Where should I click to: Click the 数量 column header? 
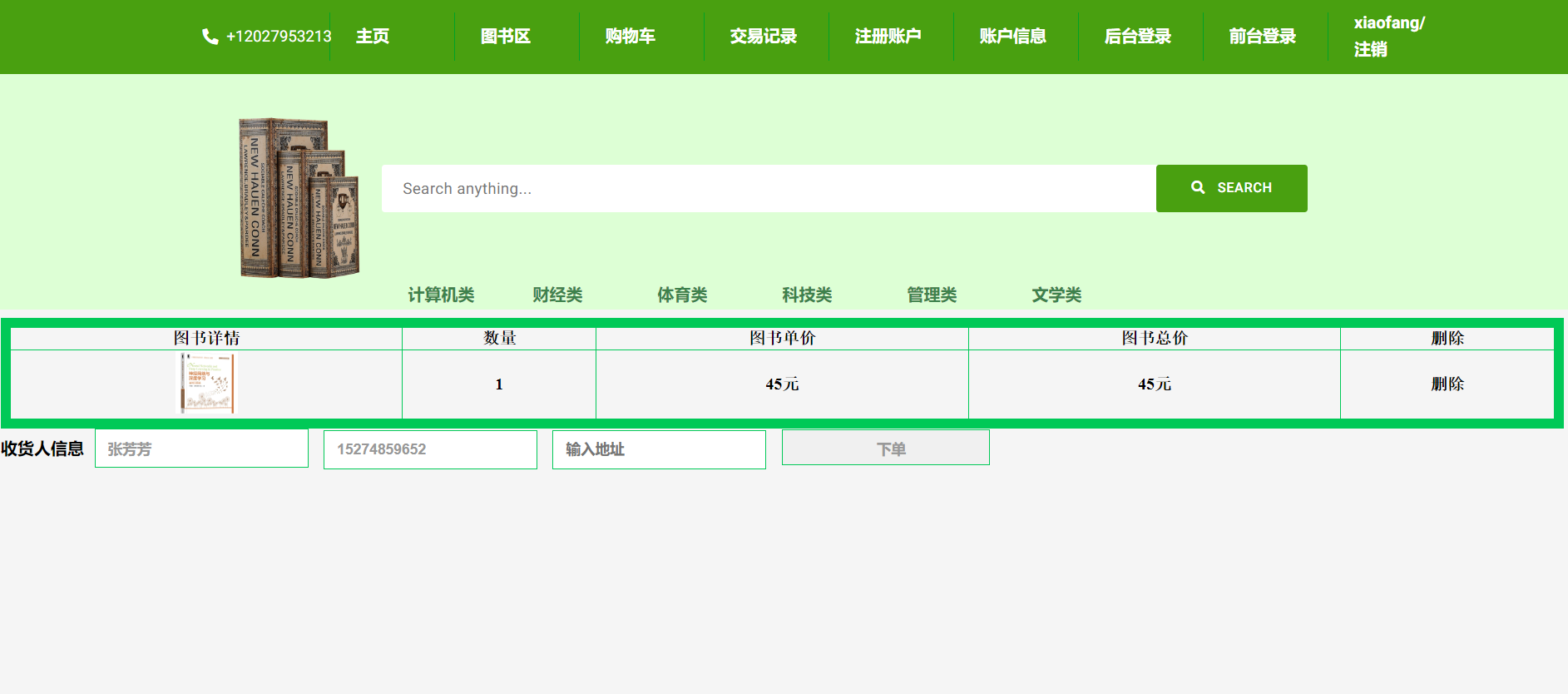pos(499,338)
